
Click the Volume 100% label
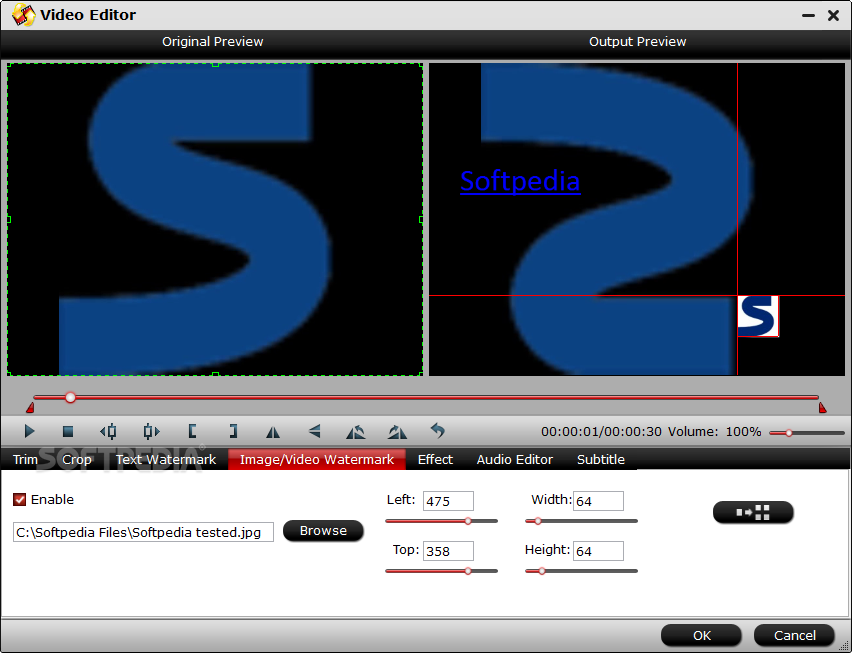coord(715,432)
